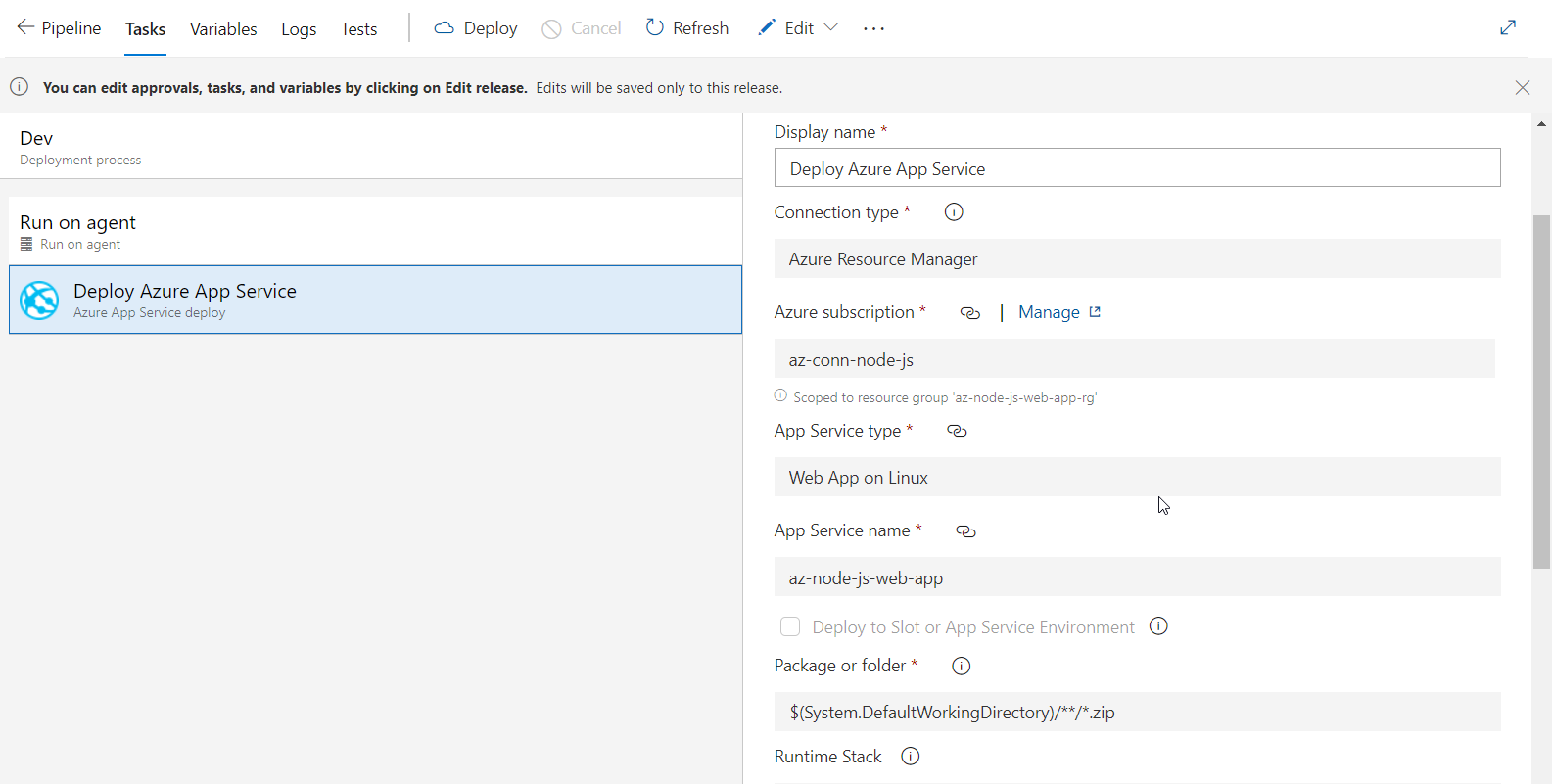The height and width of the screenshot is (784, 1552).
Task: Click the right panel vertical scrollbar
Action: coord(1541,392)
